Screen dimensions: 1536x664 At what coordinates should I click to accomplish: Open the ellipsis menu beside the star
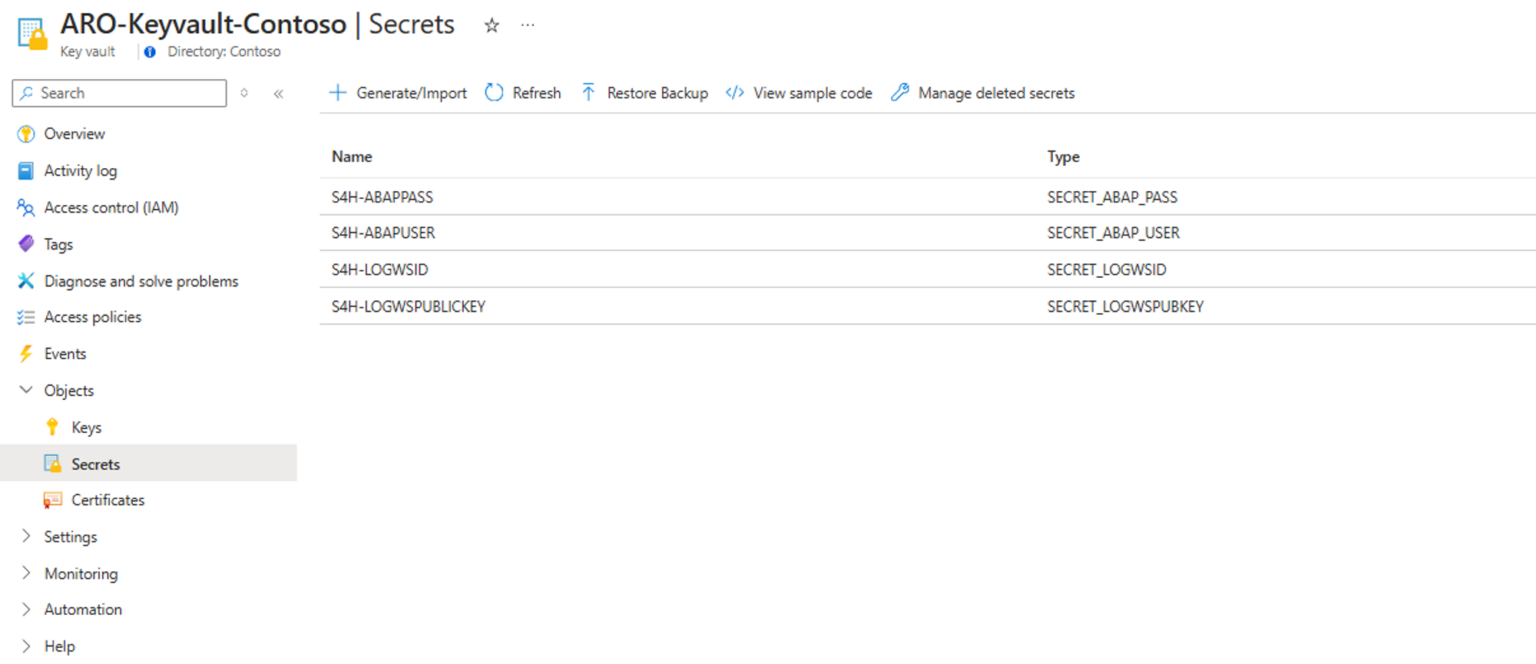pyautogui.click(x=527, y=27)
